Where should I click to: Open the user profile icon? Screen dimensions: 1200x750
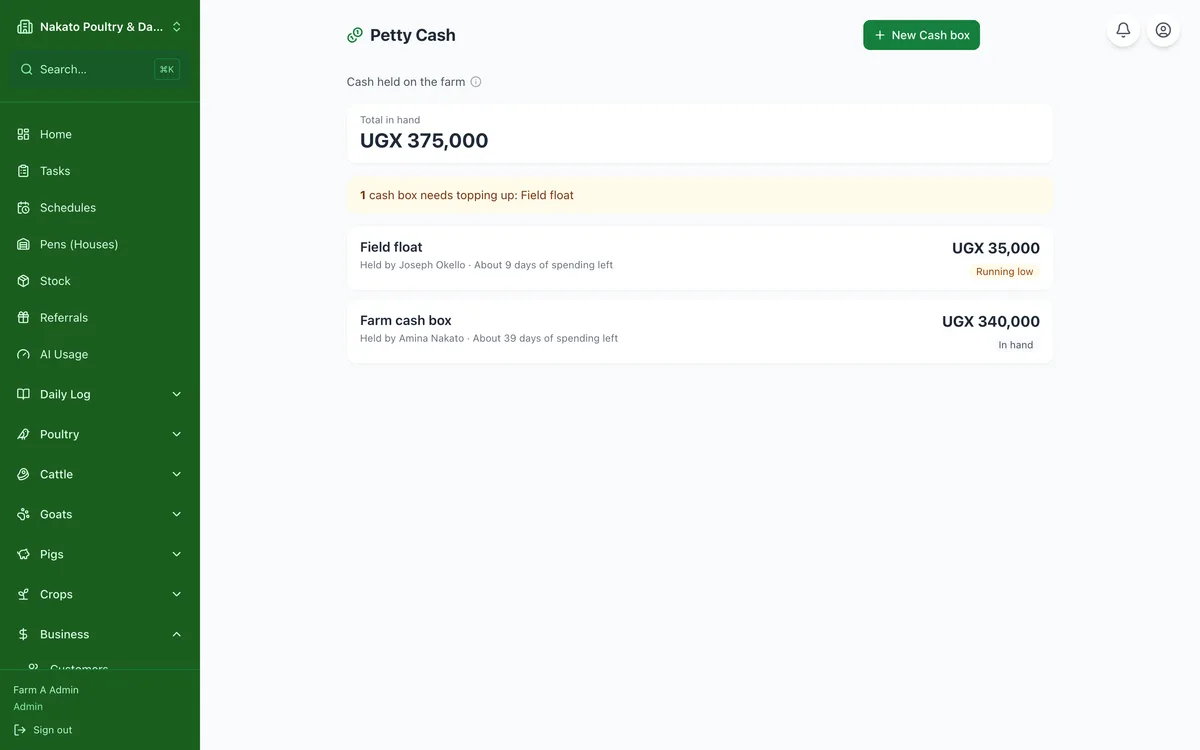click(x=1163, y=30)
